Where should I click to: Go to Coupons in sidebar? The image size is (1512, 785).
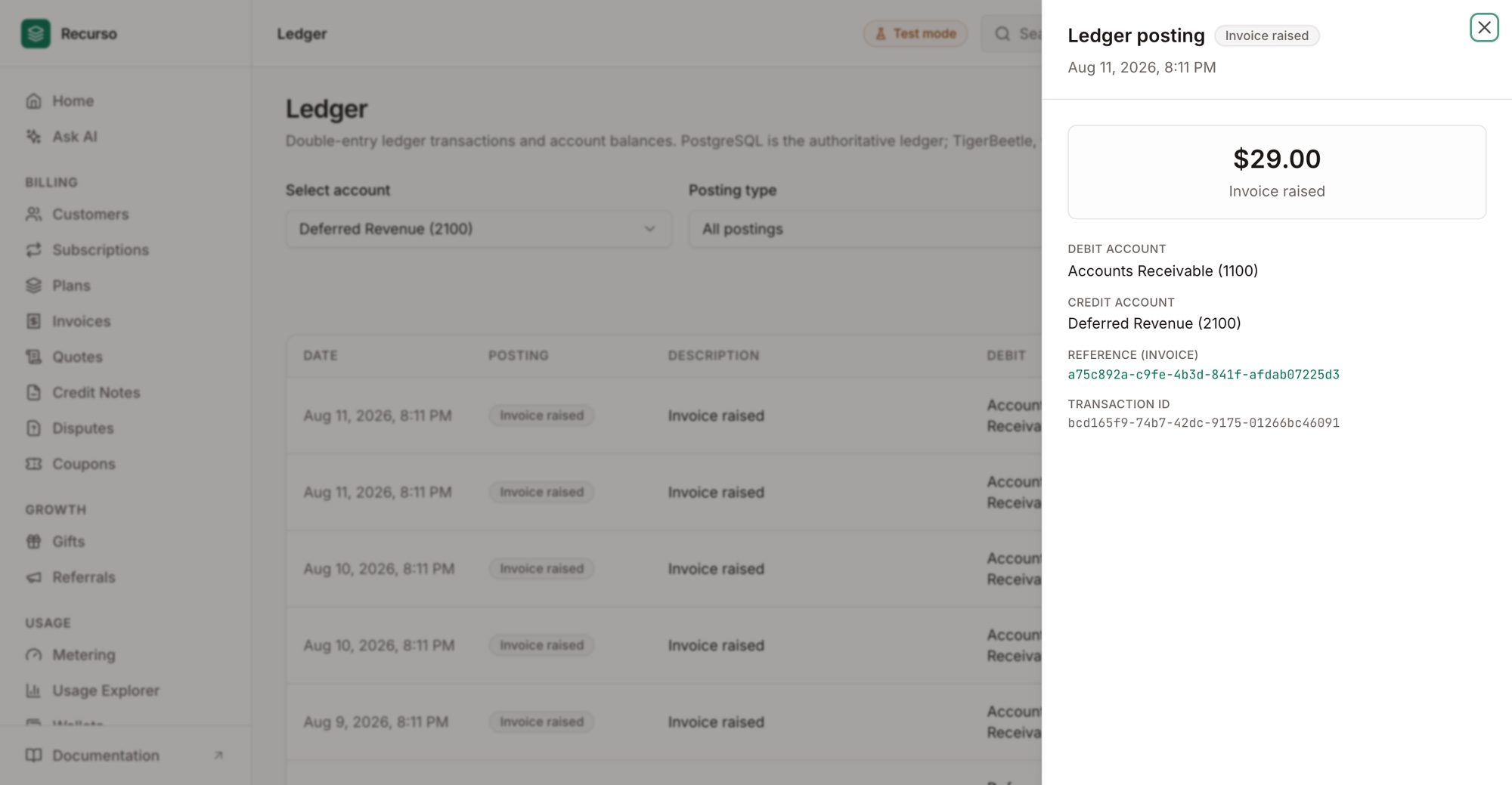[x=126, y=464]
